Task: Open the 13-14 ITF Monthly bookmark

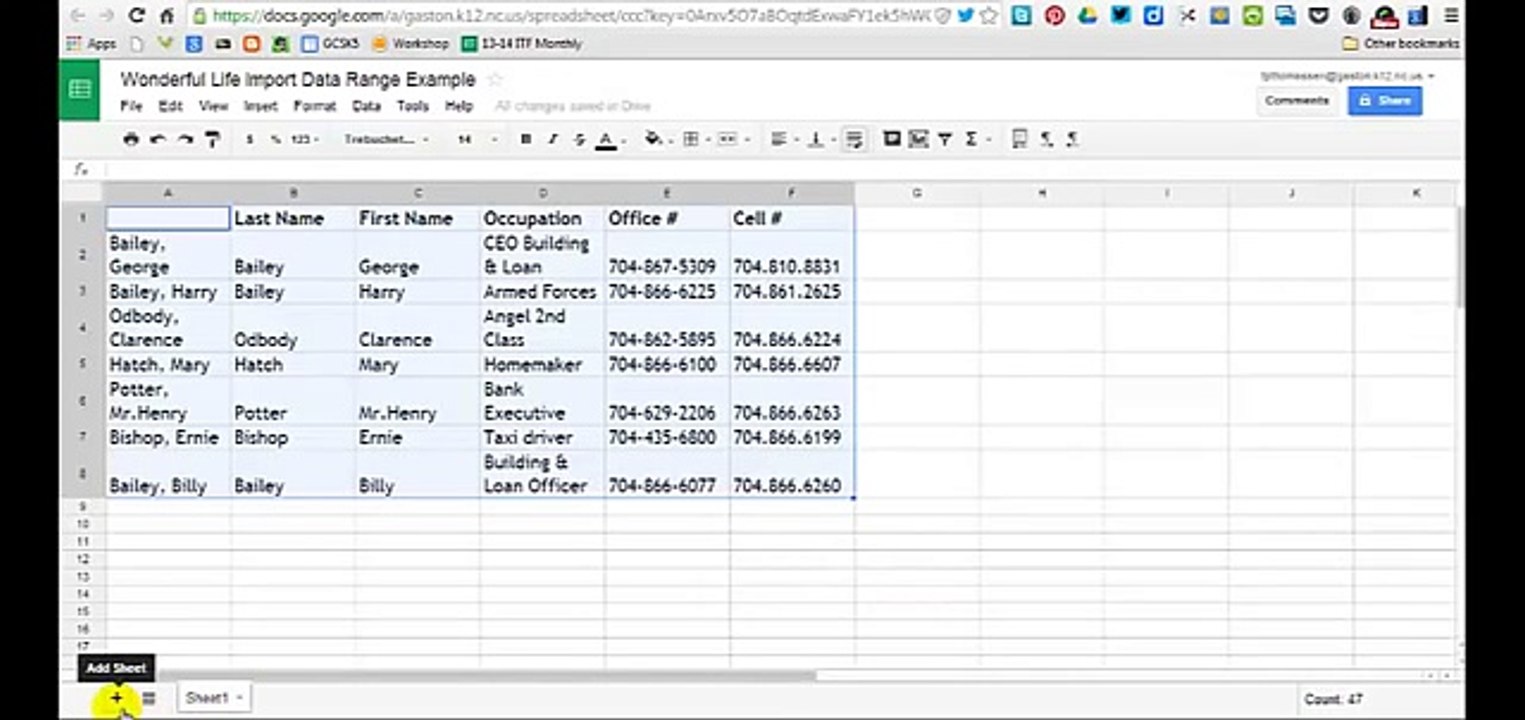Action: tap(522, 44)
